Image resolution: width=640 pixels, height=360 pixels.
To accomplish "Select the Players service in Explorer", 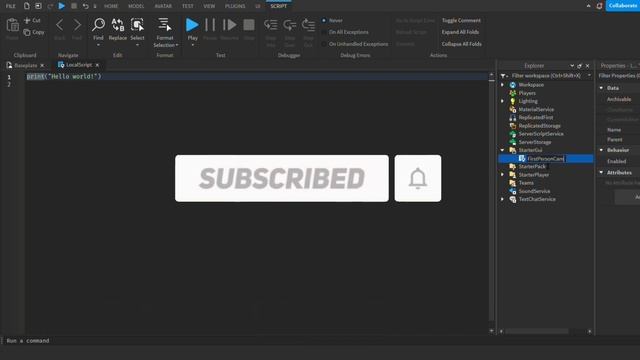I will pos(527,93).
